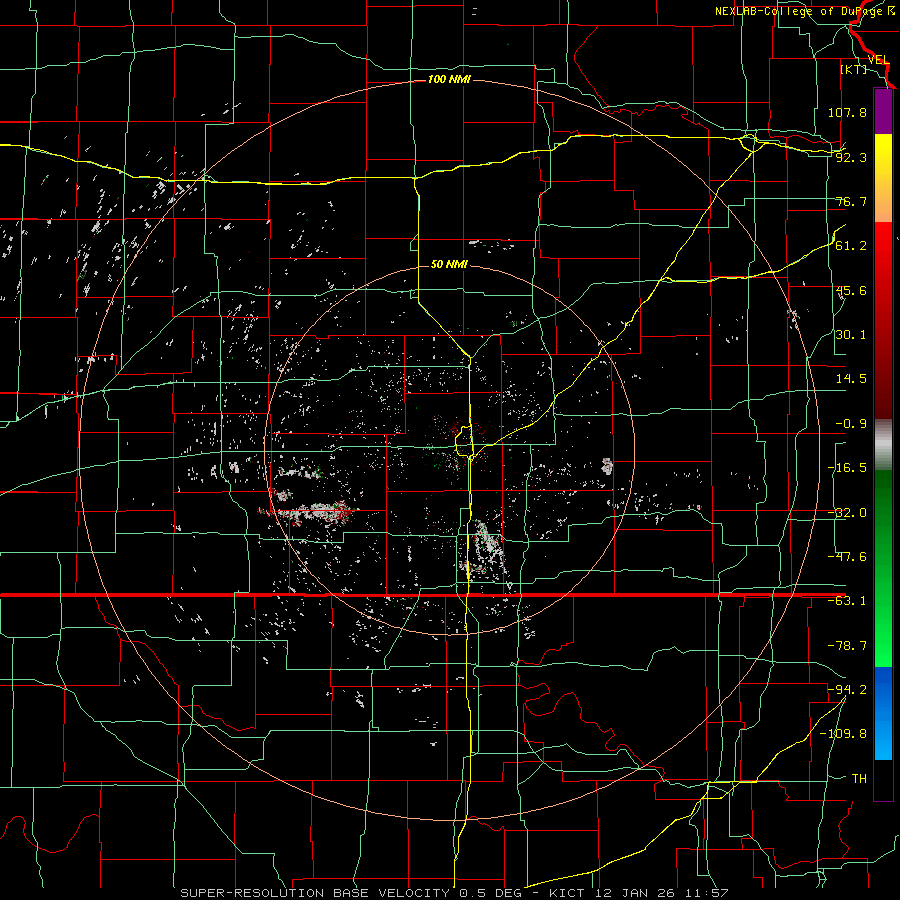Click the VEL label above the scale
900x900 pixels.
tap(879, 60)
